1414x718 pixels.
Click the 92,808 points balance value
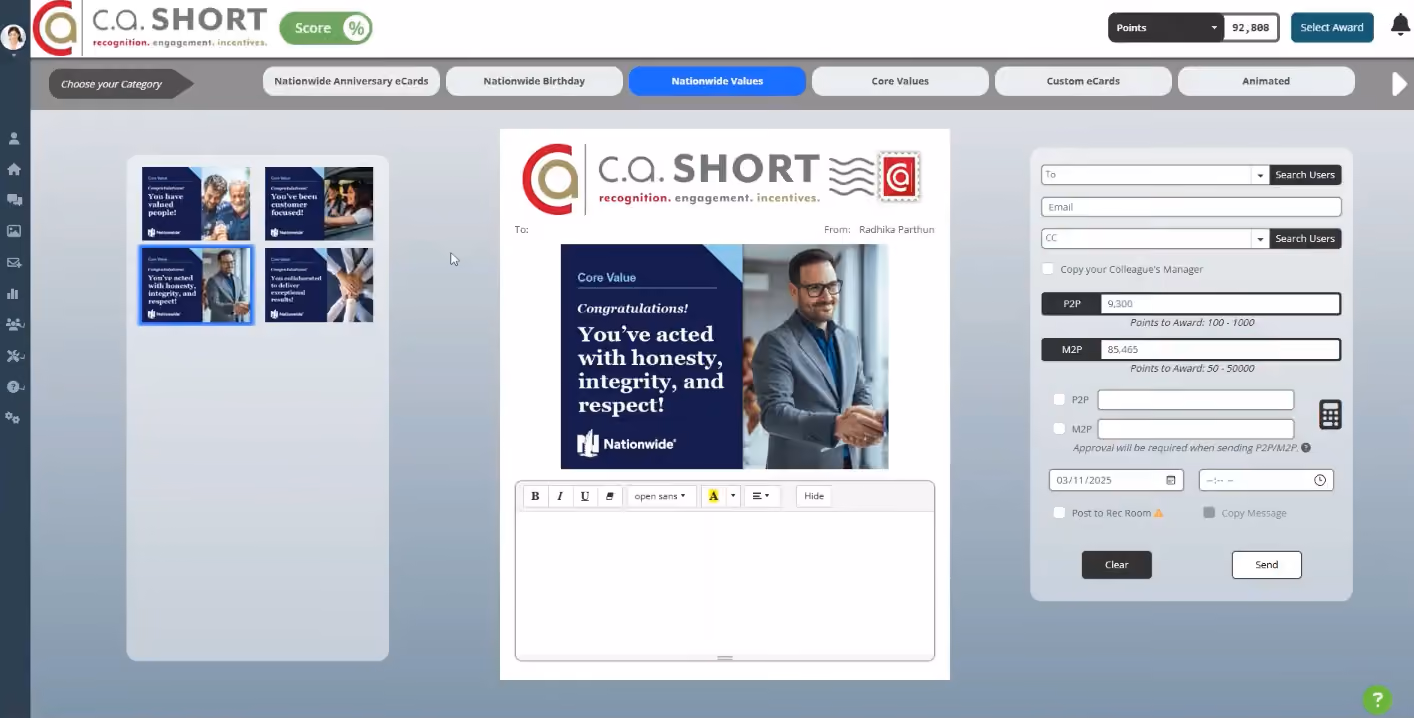[x=1251, y=28]
